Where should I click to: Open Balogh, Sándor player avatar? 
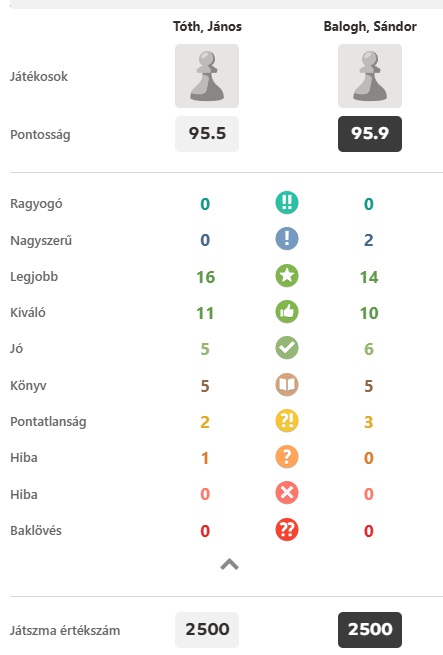tap(370, 76)
